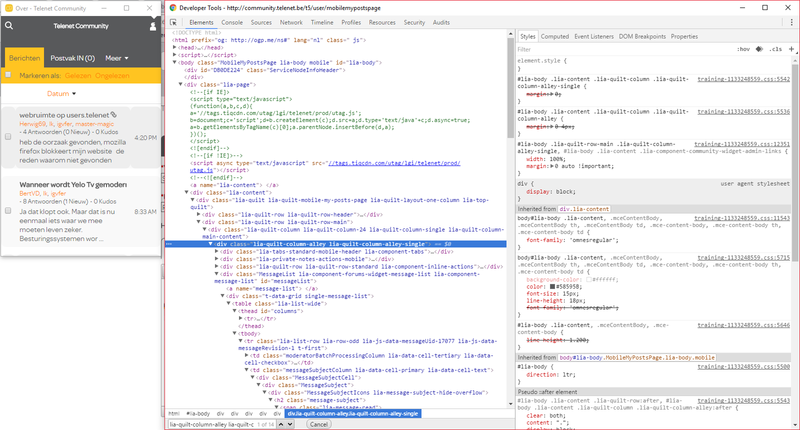The image size is (800, 430).
Task: Open training css:12351 source link
Action: click(742, 144)
